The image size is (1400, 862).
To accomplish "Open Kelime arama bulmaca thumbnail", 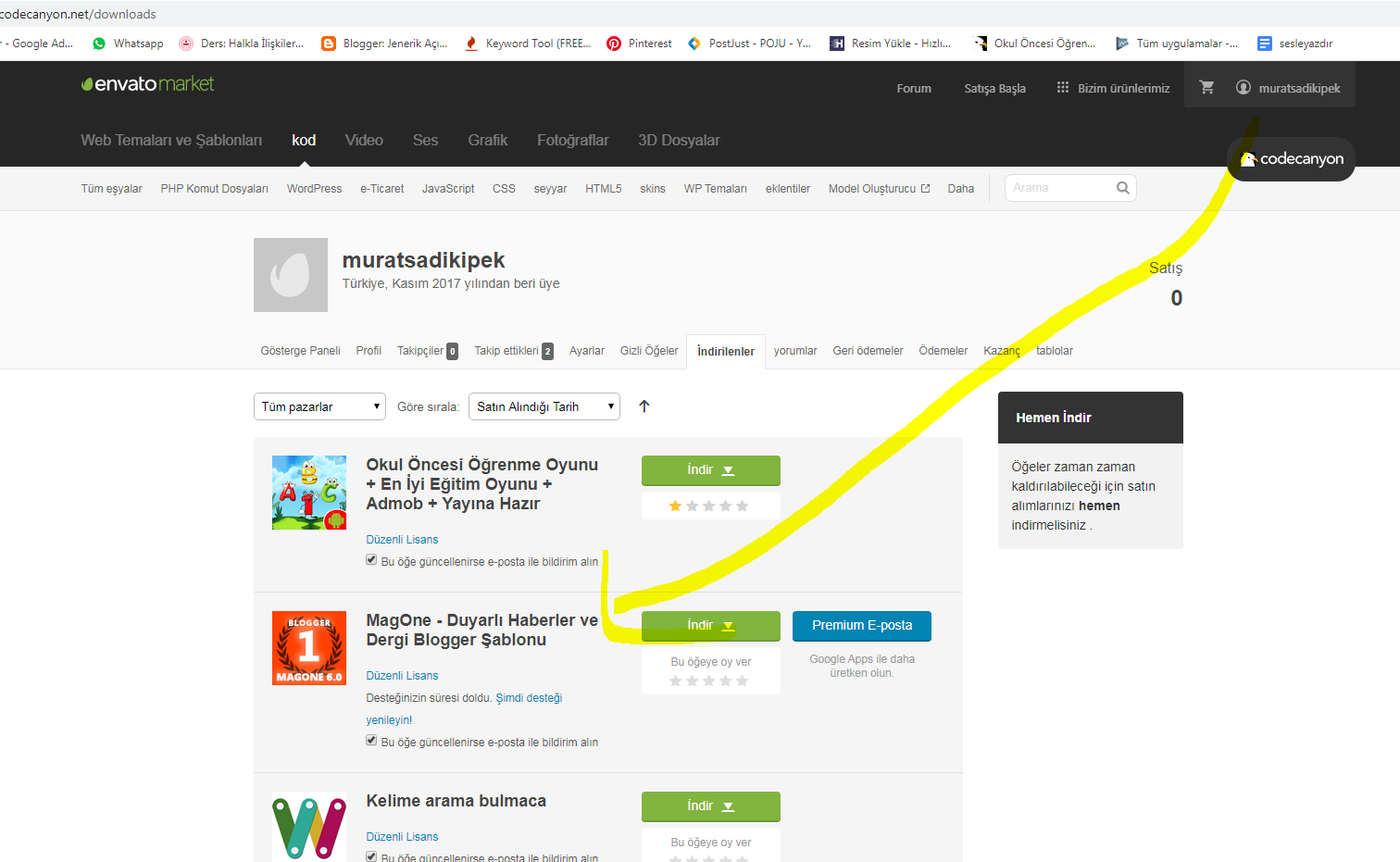I will tap(309, 827).
